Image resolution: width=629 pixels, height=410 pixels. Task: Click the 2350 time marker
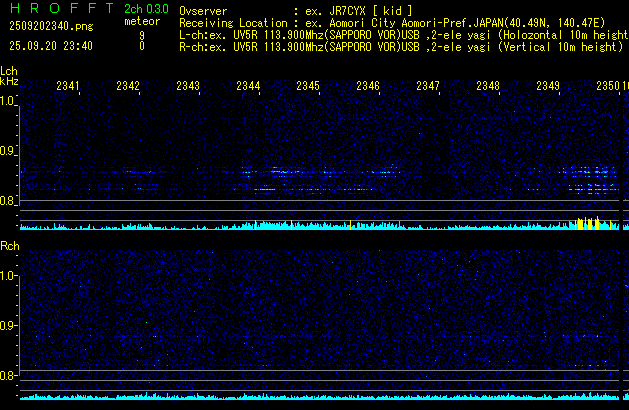608,87
